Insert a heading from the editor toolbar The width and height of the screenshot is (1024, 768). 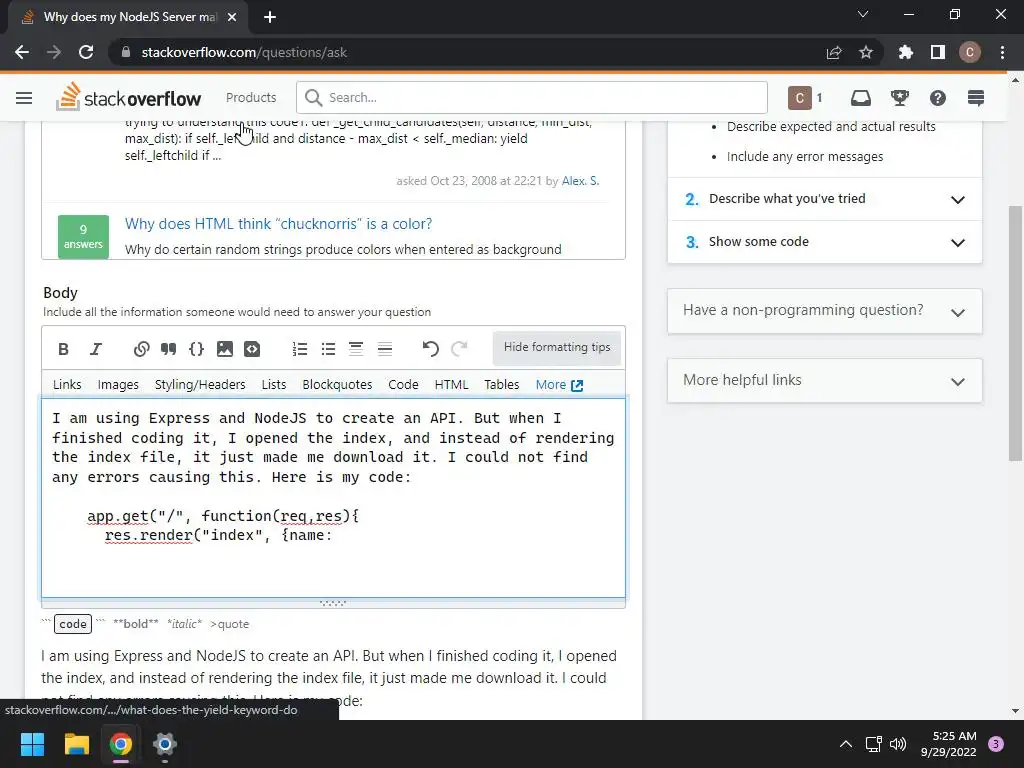coord(356,349)
